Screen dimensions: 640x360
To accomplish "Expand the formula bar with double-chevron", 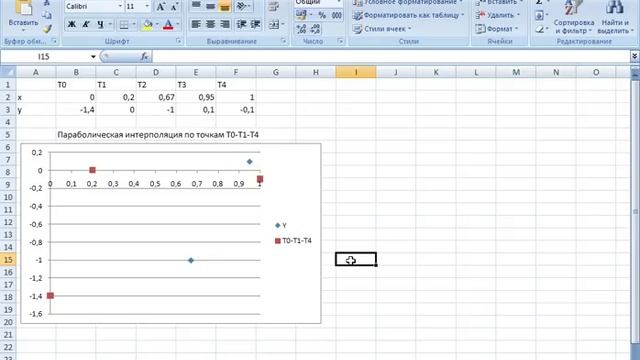I will point(634,56).
